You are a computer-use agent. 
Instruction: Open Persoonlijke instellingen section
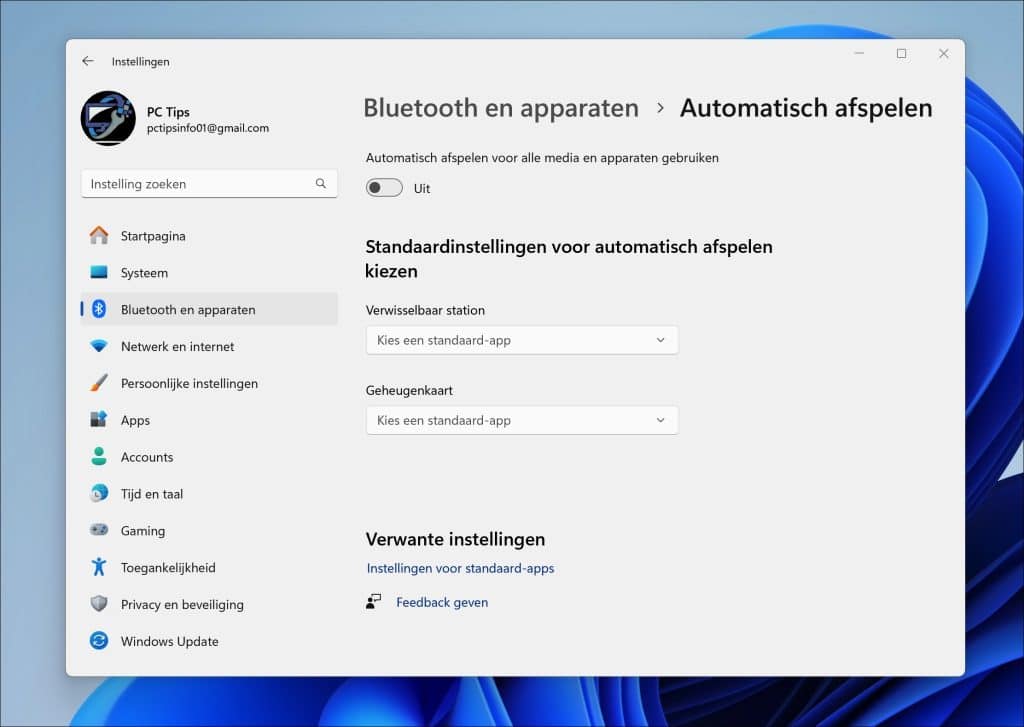[x=209, y=383]
